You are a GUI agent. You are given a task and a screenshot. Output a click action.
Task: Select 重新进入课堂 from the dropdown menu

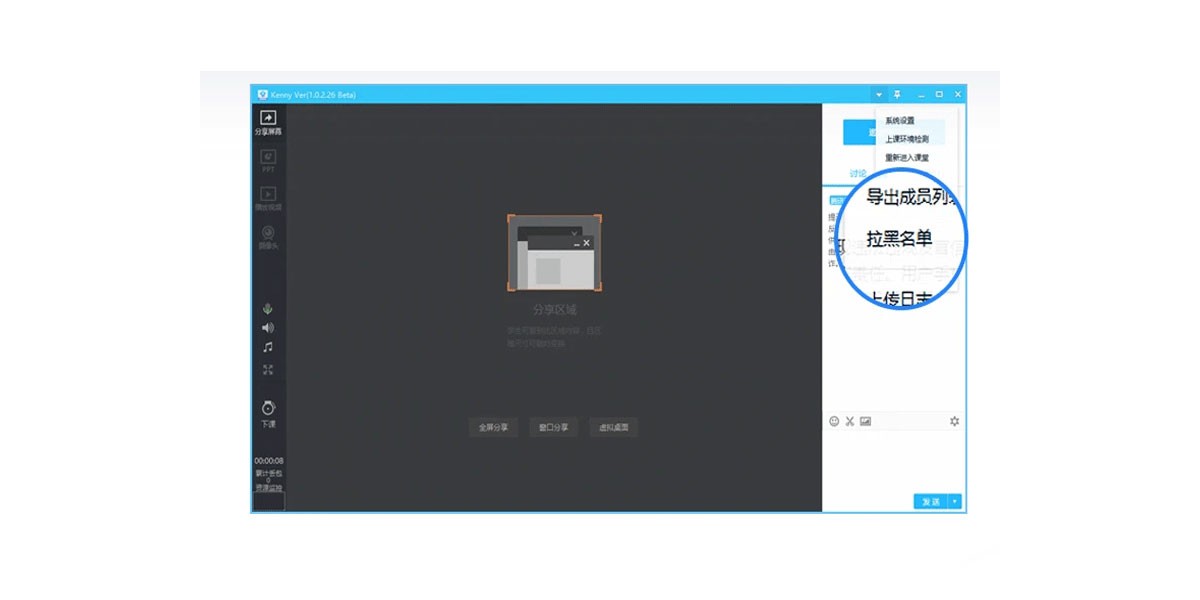pyautogui.click(x=907, y=157)
